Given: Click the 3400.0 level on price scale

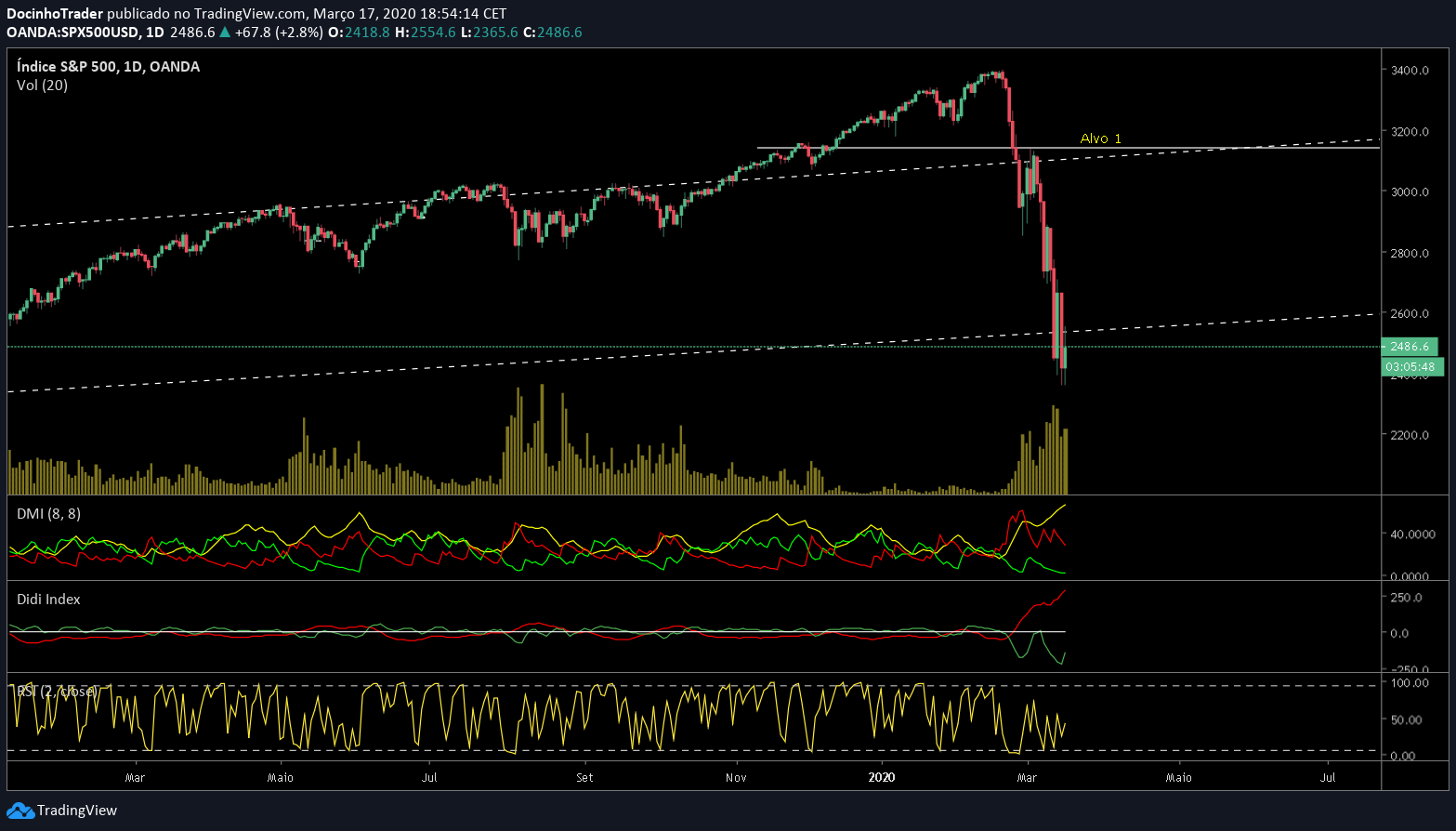Looking at the screenshot, I should (x=1410, y=71).
